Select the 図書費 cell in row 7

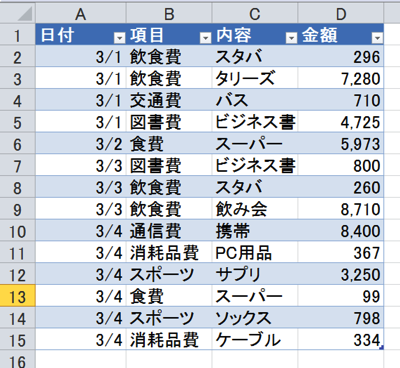(169, 165)
